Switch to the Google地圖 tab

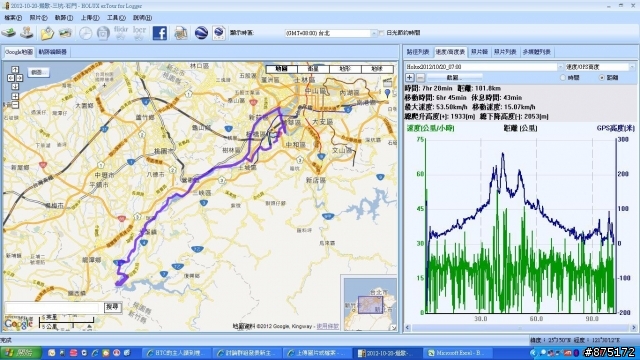19,52
